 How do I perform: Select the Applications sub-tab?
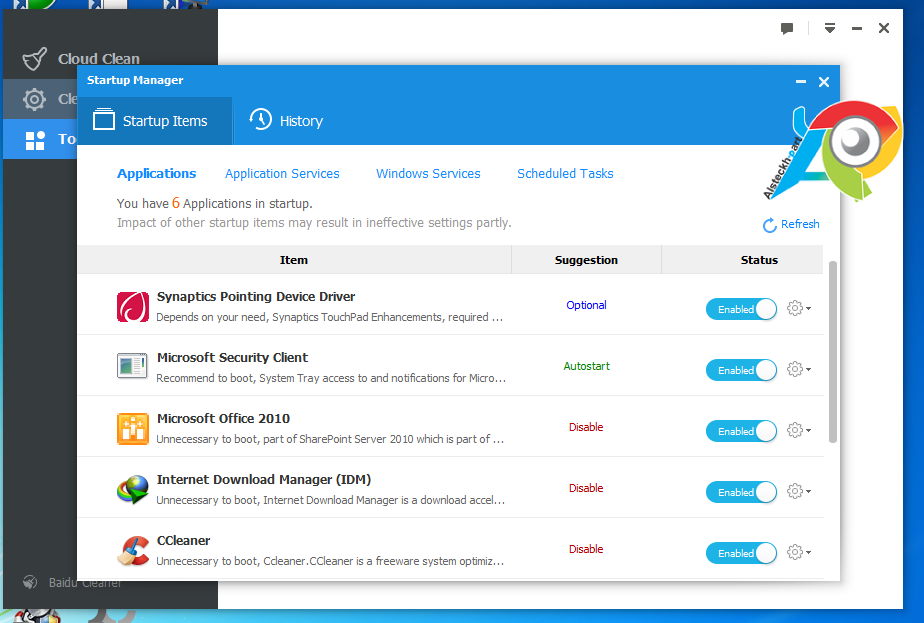156,173
